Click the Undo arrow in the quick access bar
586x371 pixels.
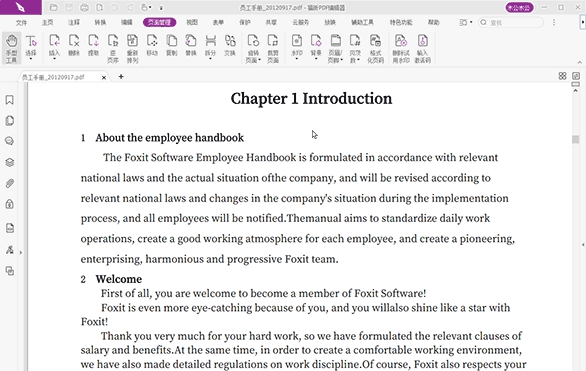pyautogui.click(x=115, y=7)
